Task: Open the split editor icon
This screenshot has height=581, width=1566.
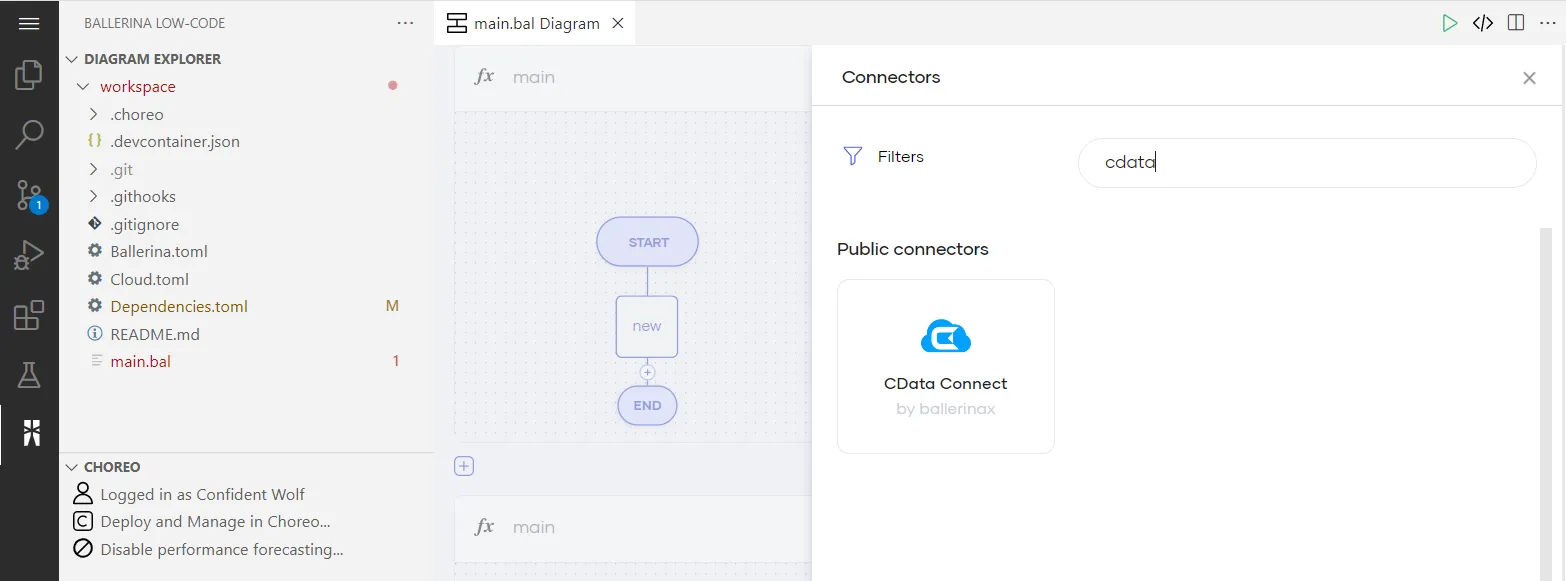Action: click(1515, 22)
